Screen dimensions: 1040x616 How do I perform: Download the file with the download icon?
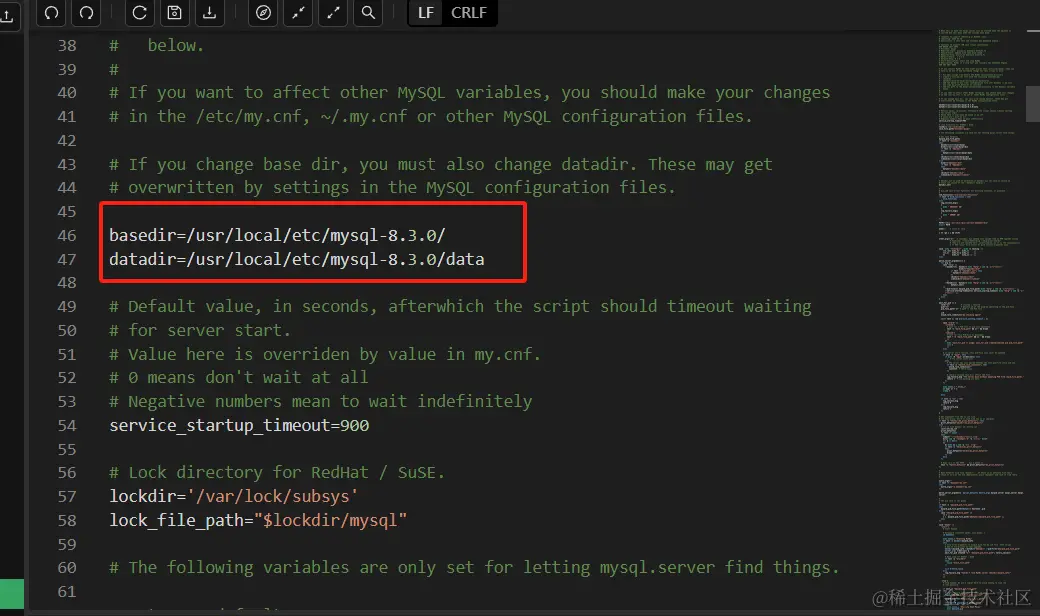point(210,13)
